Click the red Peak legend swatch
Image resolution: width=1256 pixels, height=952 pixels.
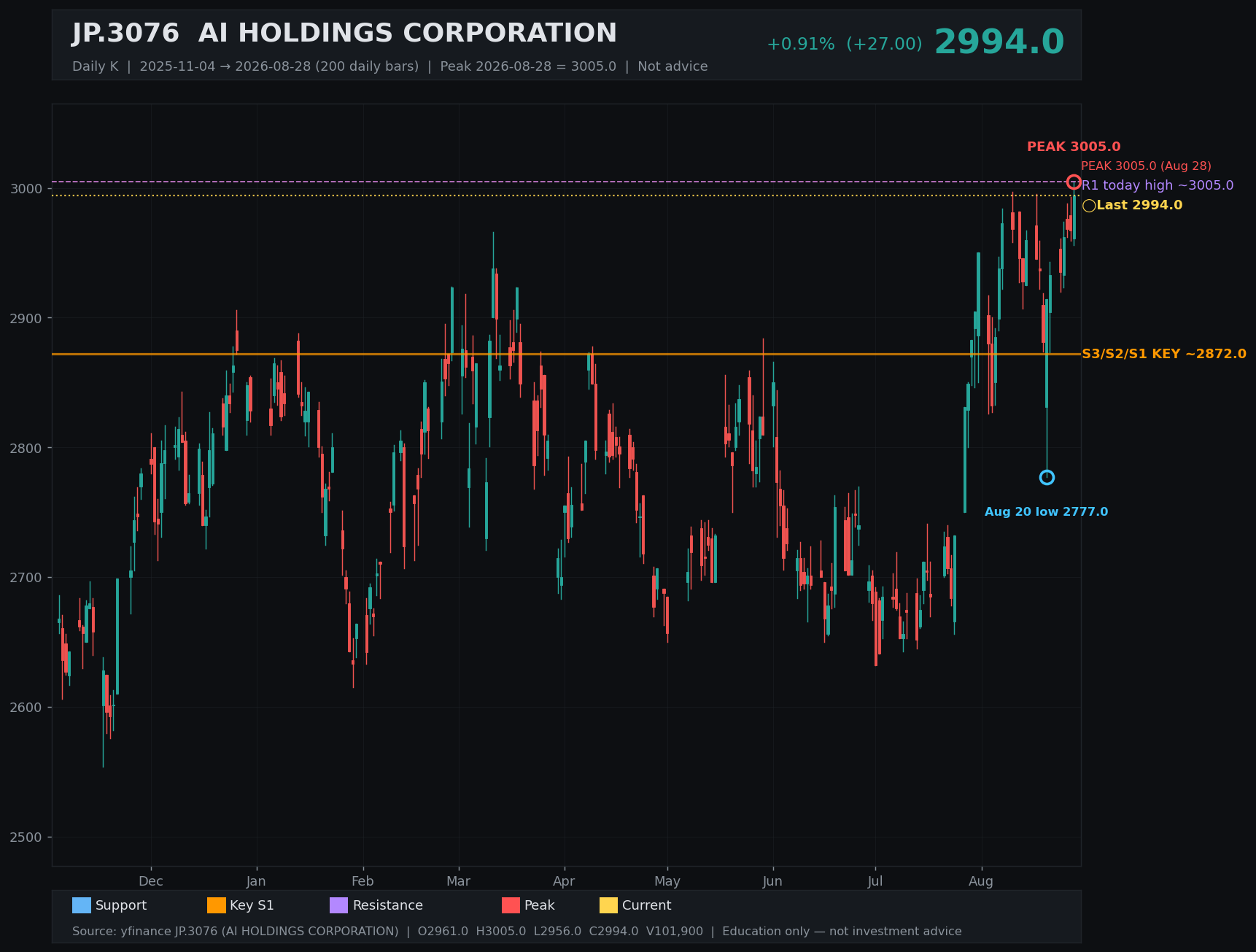pos(511,905)
